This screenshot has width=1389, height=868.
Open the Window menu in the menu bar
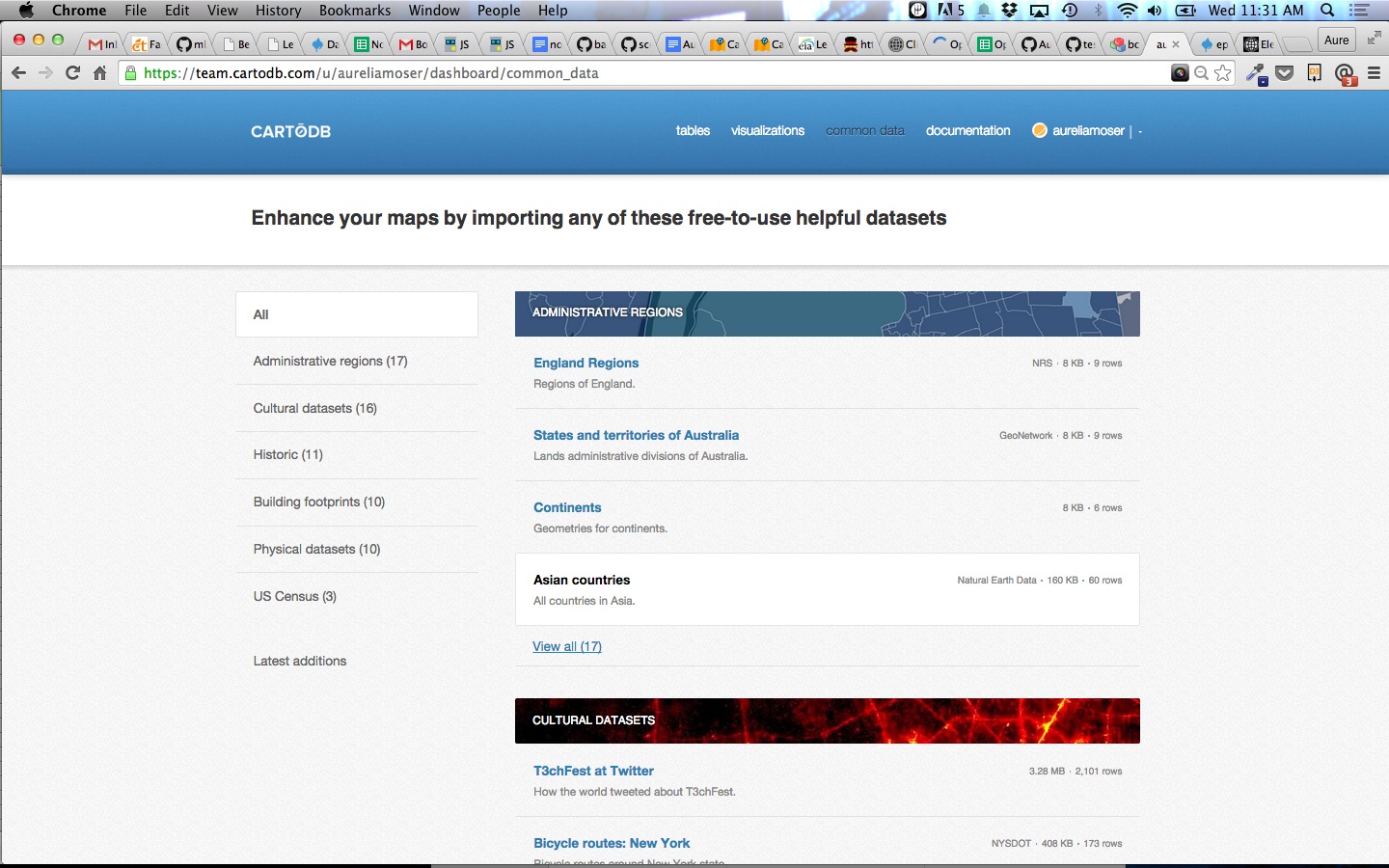point(434,10)
